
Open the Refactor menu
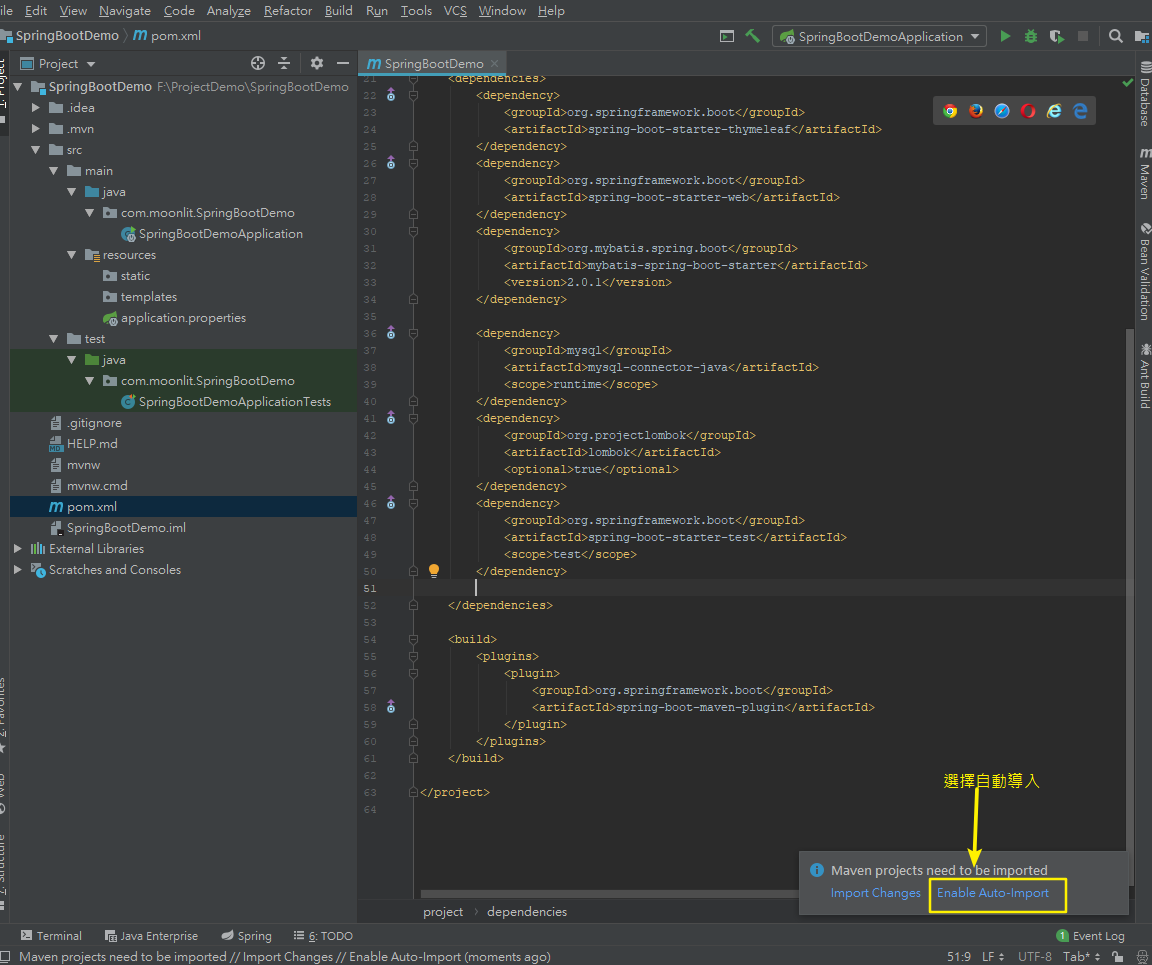tap(287, 10)
